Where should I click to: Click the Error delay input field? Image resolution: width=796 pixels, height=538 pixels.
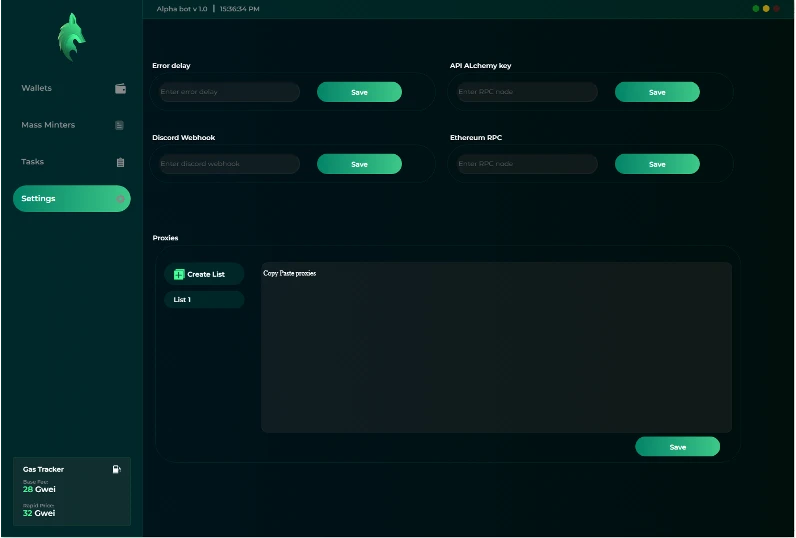tap(229, 92)
